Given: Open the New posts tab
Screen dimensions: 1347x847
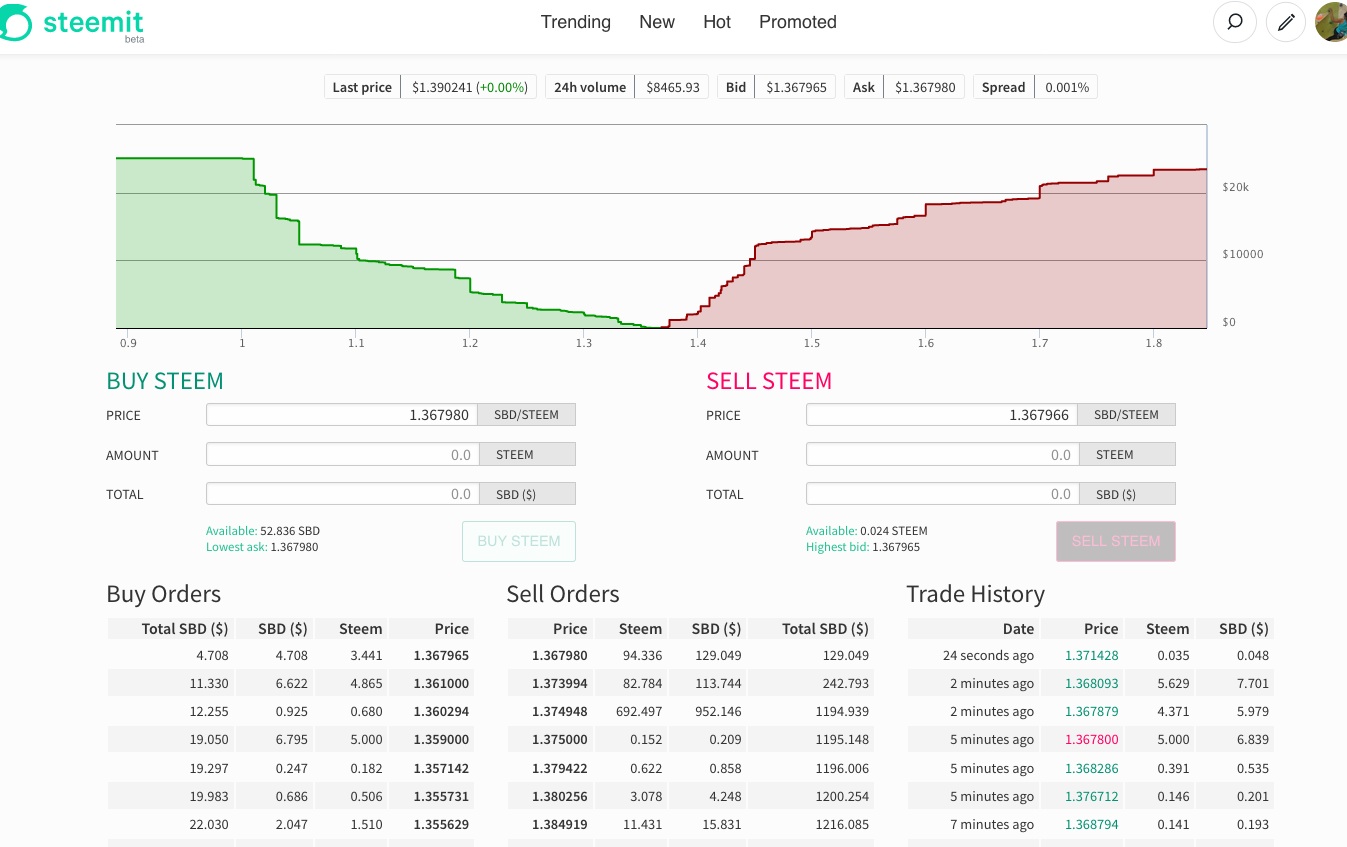Looking at the screenshot, I should [657, 22].
